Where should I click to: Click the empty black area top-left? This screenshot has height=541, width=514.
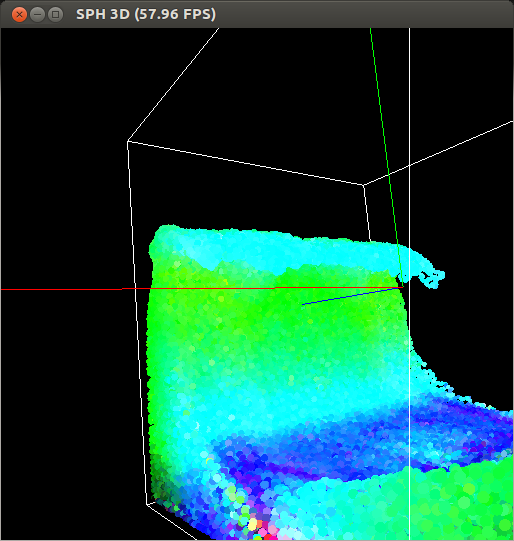pyautogui.click(x=62, y=104)
